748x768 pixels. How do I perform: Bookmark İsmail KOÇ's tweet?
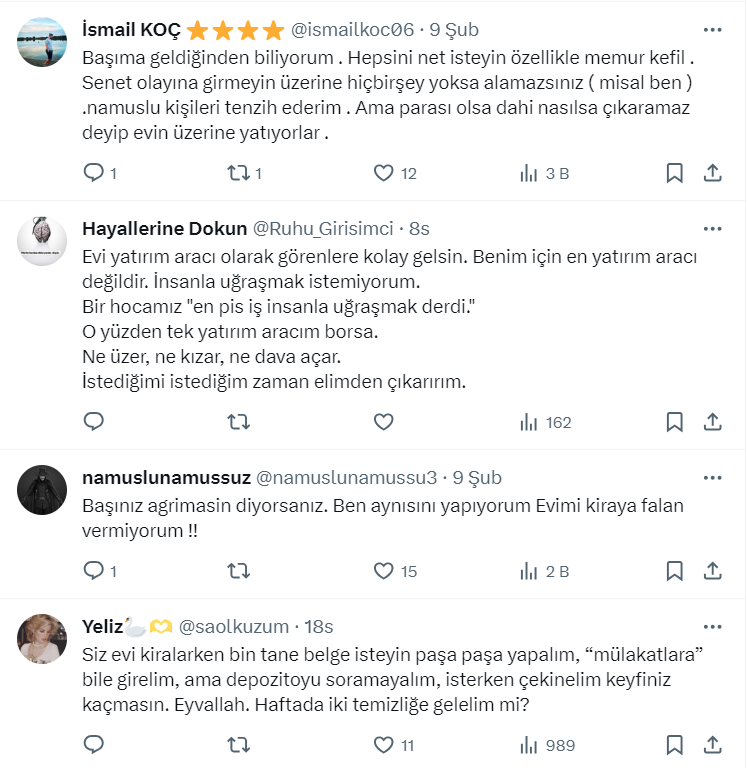tap(675, 173)
